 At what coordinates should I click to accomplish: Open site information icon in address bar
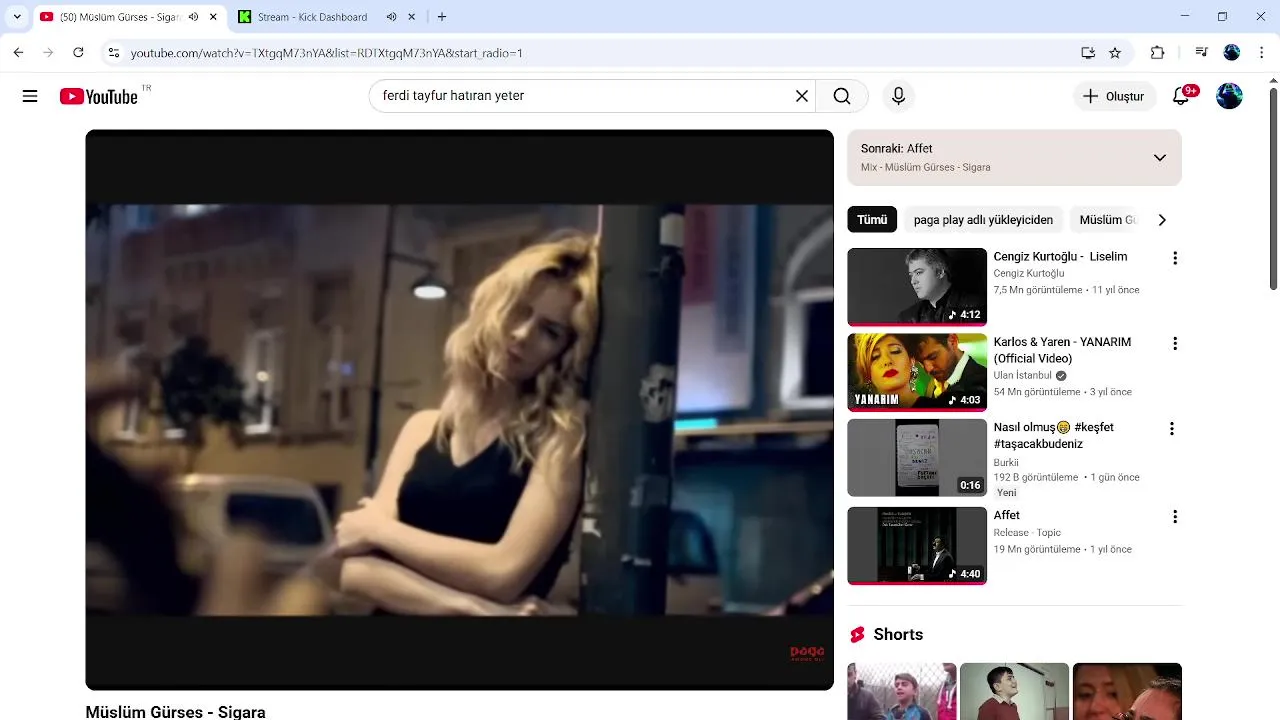pos(114,53)
